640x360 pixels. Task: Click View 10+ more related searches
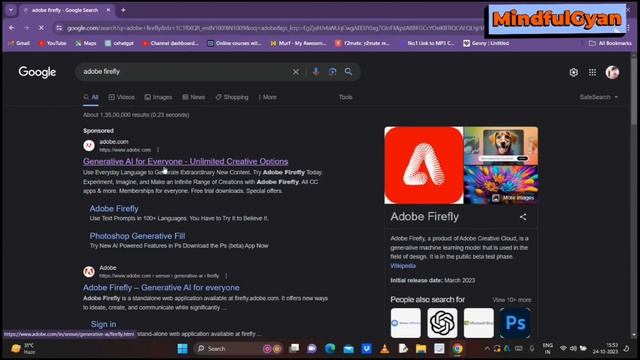pos(512,300)
